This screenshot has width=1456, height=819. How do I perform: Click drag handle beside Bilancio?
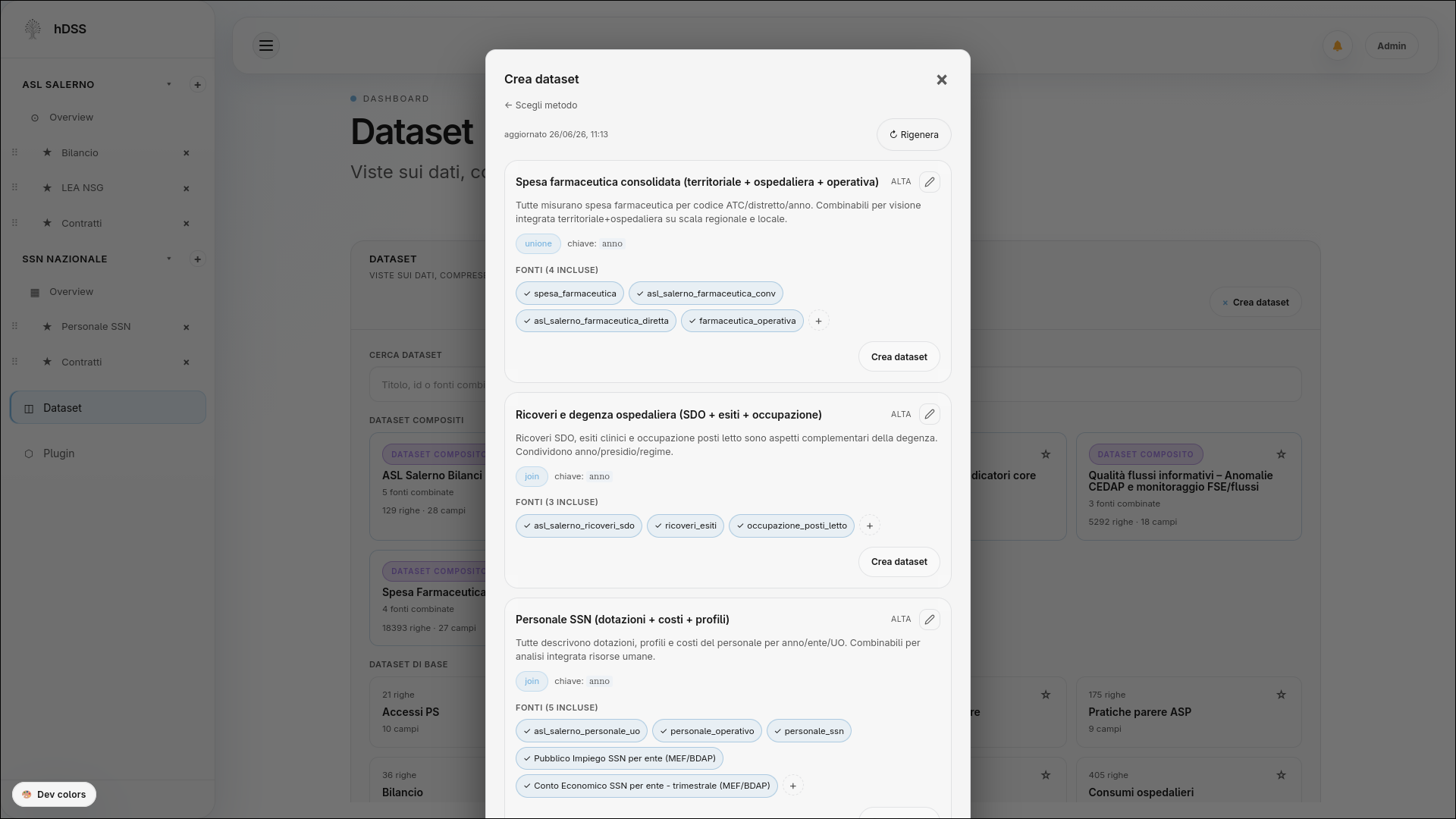(14, 152)
